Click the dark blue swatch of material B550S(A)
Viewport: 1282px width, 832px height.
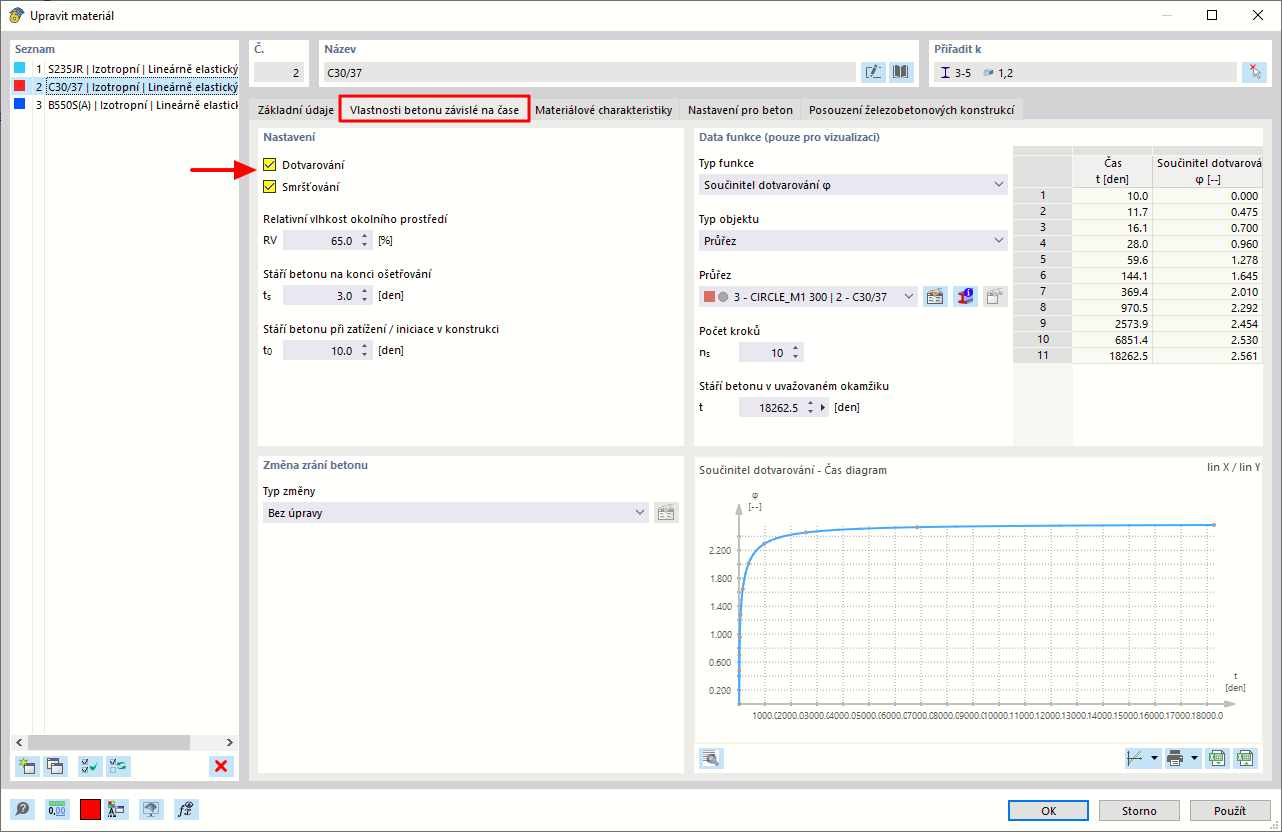(19, 103)
